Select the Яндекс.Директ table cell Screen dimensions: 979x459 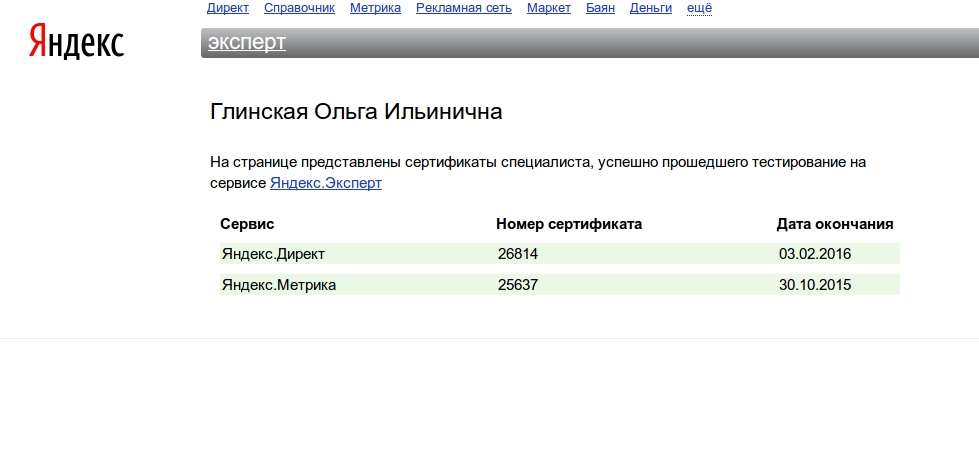coord(273,254)
